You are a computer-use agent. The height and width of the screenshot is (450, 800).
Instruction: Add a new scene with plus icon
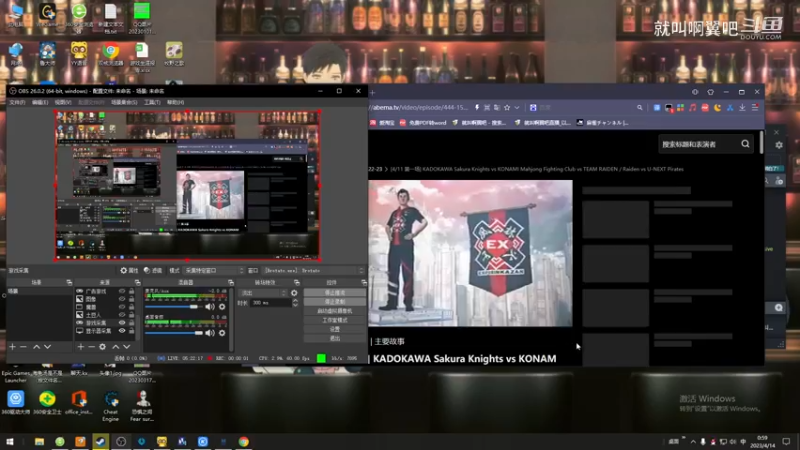tap(12, 346)
